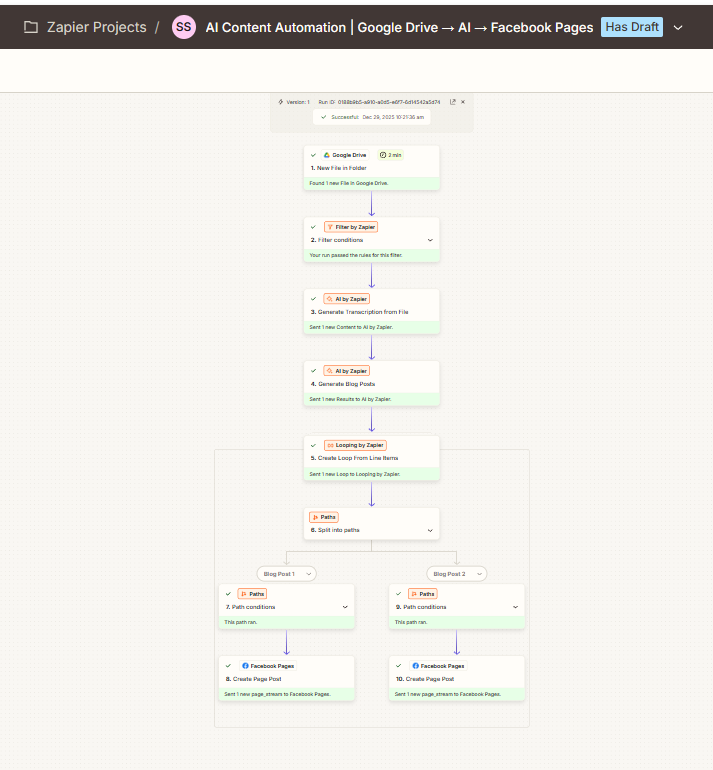Click the folder icon beside Zapier Projects
Viewport: 713px width, 770px height.
click(31, 27)
